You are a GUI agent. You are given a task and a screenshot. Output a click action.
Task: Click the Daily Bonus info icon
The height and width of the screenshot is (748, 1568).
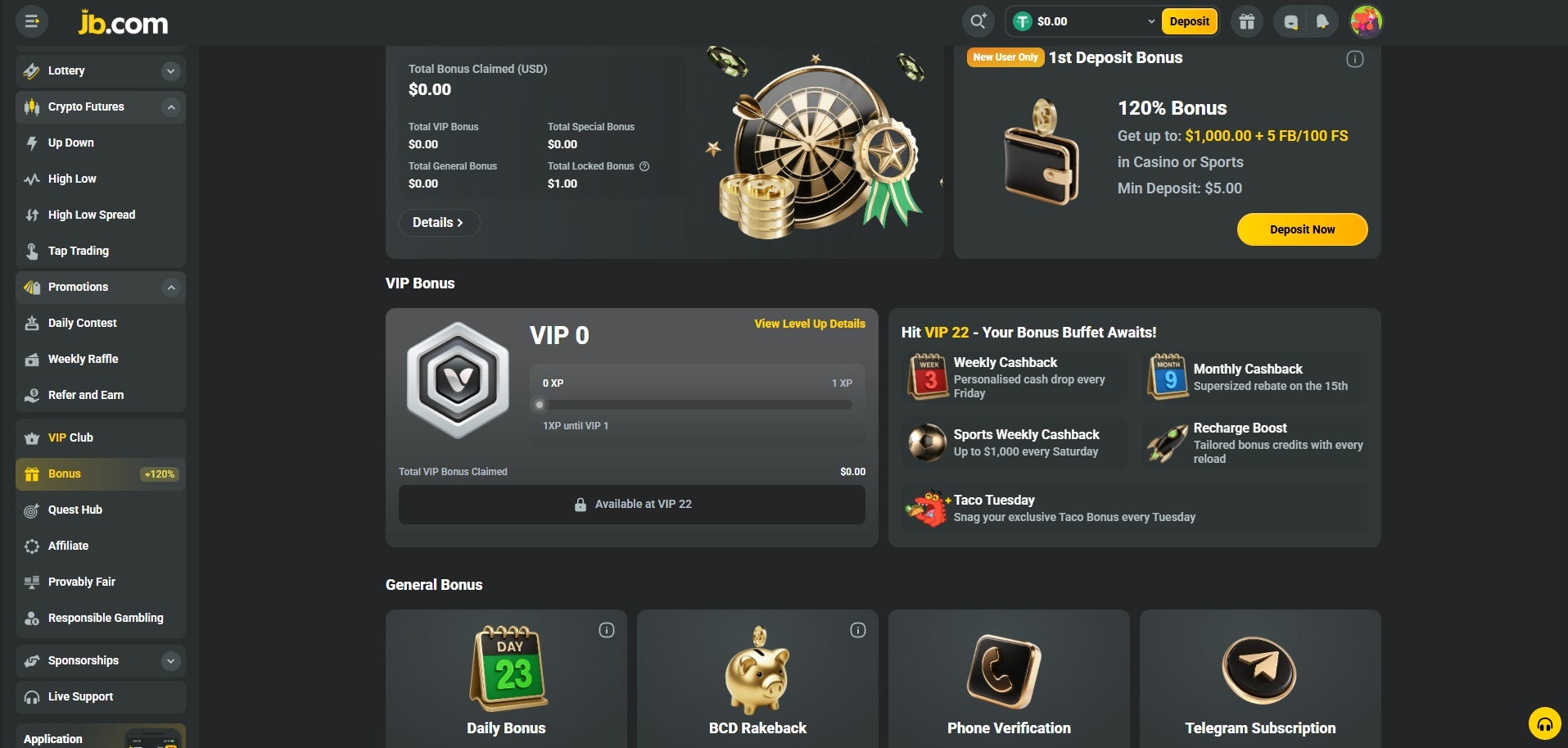tap(607, 630)
